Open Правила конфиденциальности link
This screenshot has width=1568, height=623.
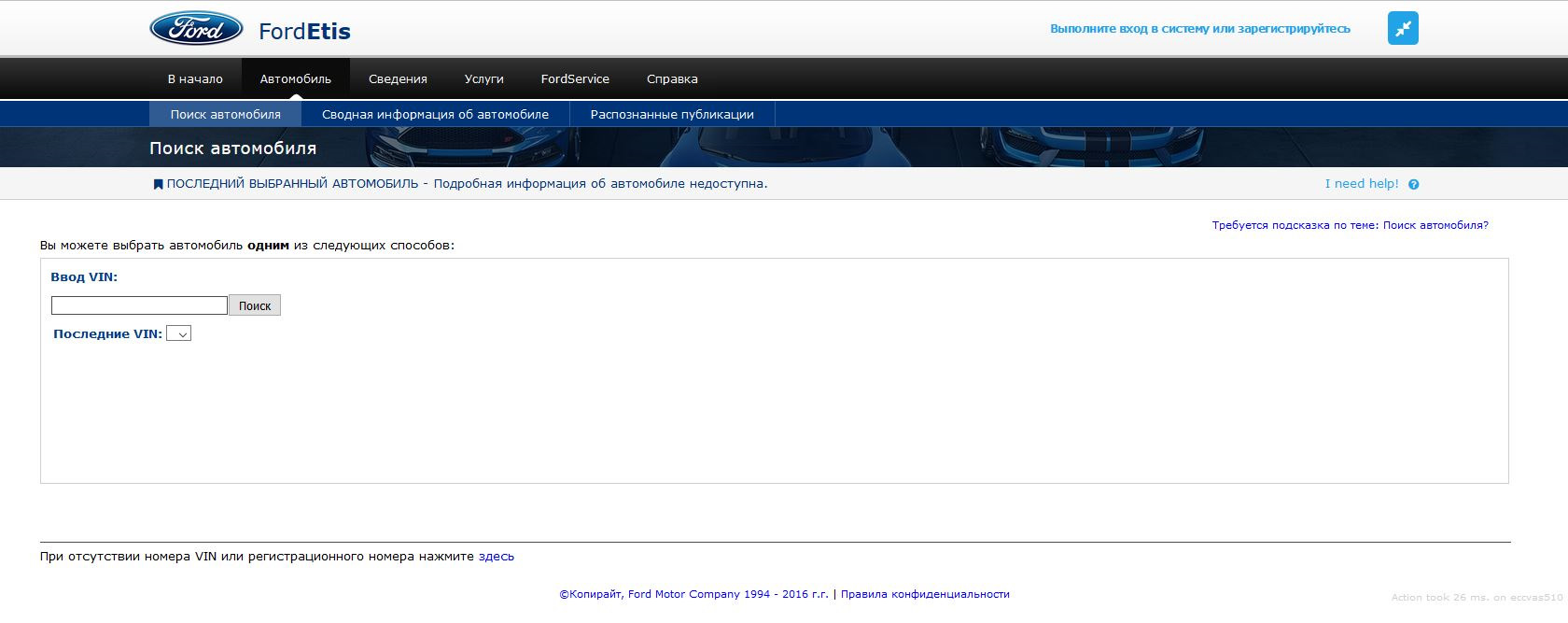pos(925,594)
